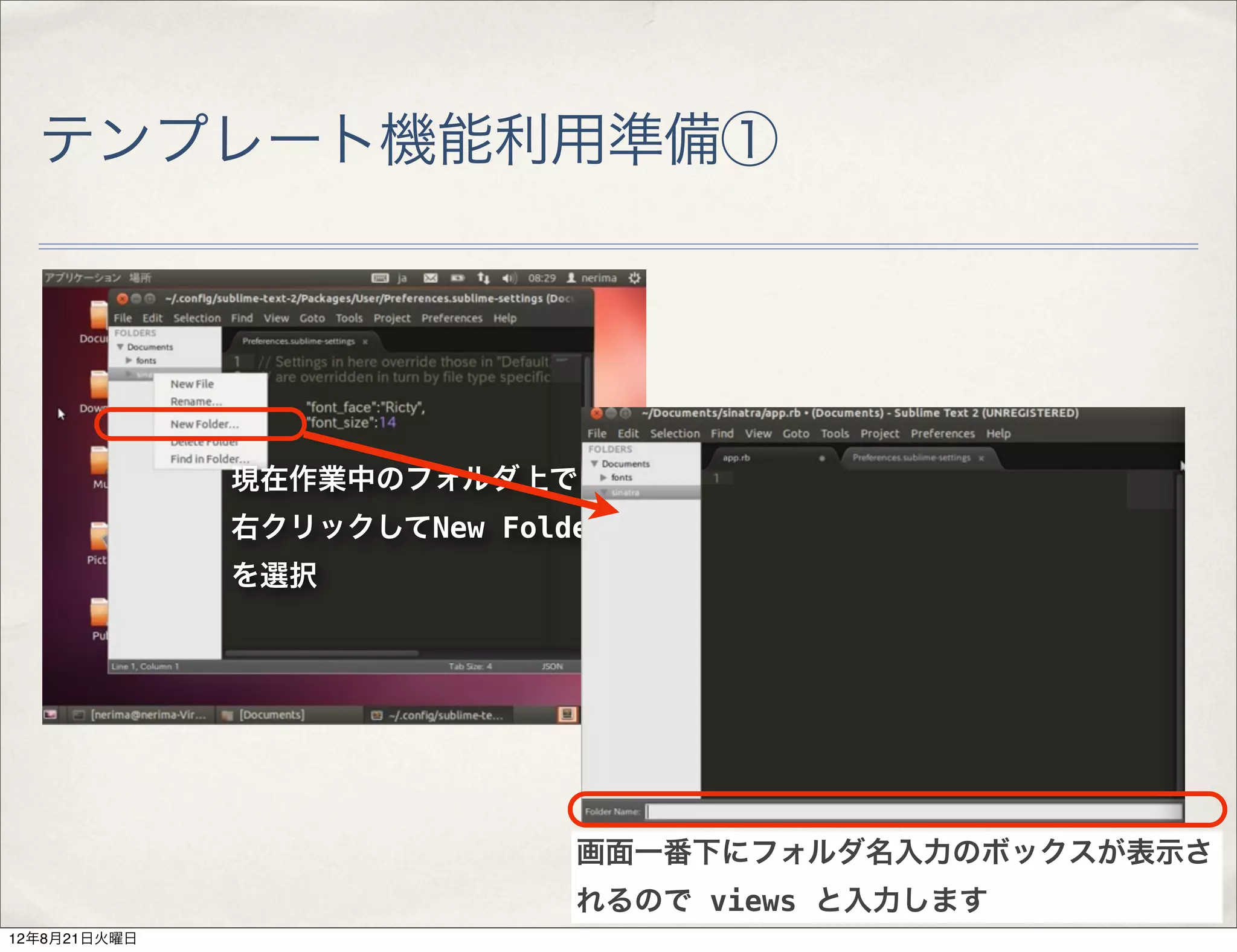Screen dimensions: 1237x952
Task: Open Project menu in the front Sublime window
Action: [879, 433]
